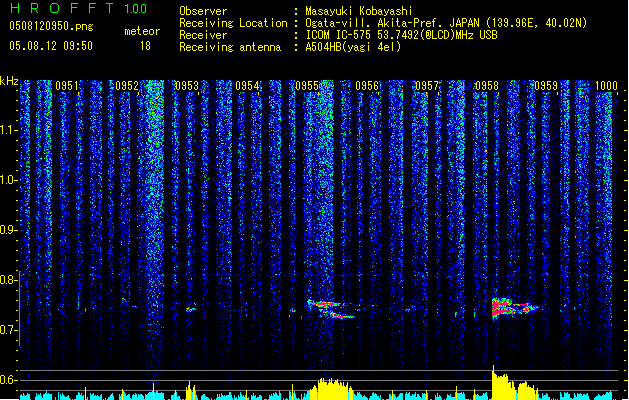Click the 0953 time marker
Screen dimensions: 629x400
click(x=187, y=86)
